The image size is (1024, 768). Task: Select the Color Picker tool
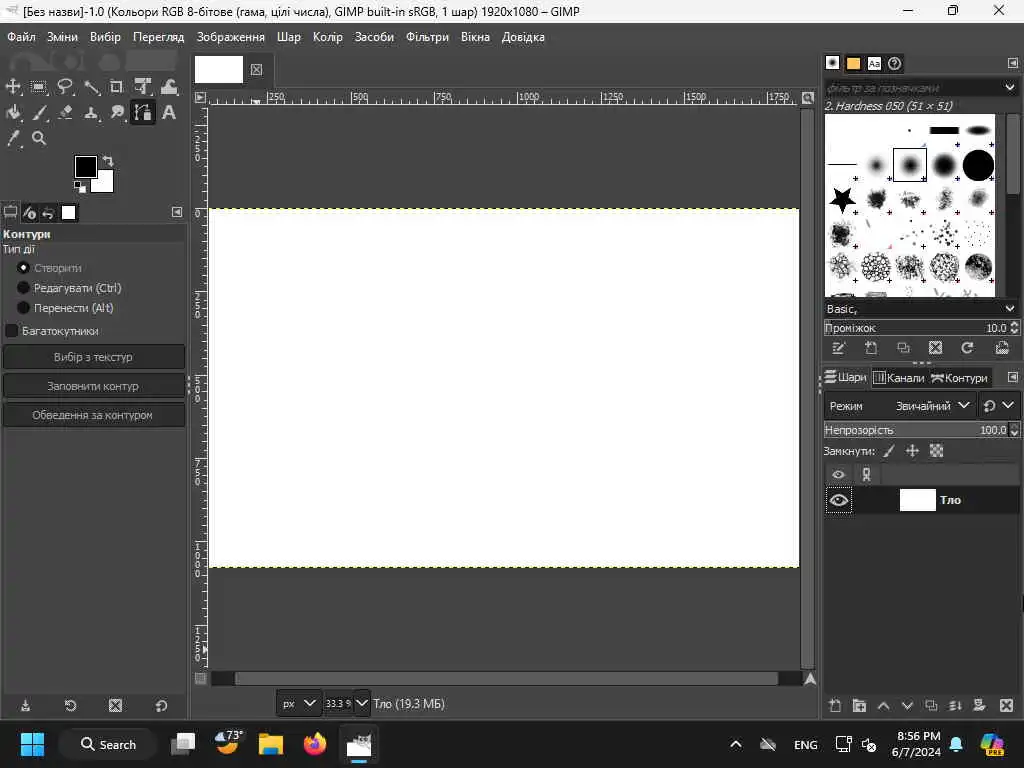point(13,138)
